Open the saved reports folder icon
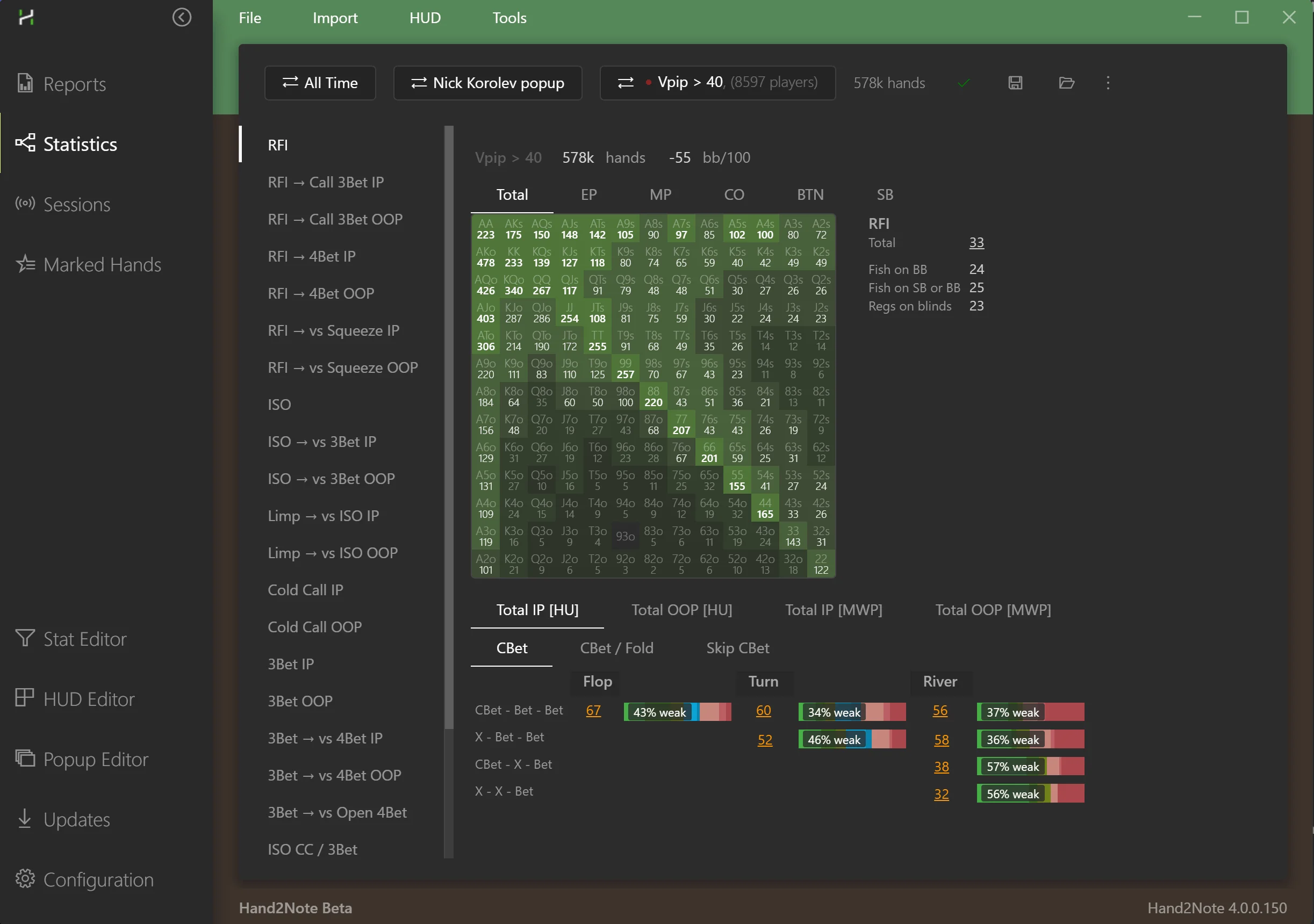 point(1066,83)
